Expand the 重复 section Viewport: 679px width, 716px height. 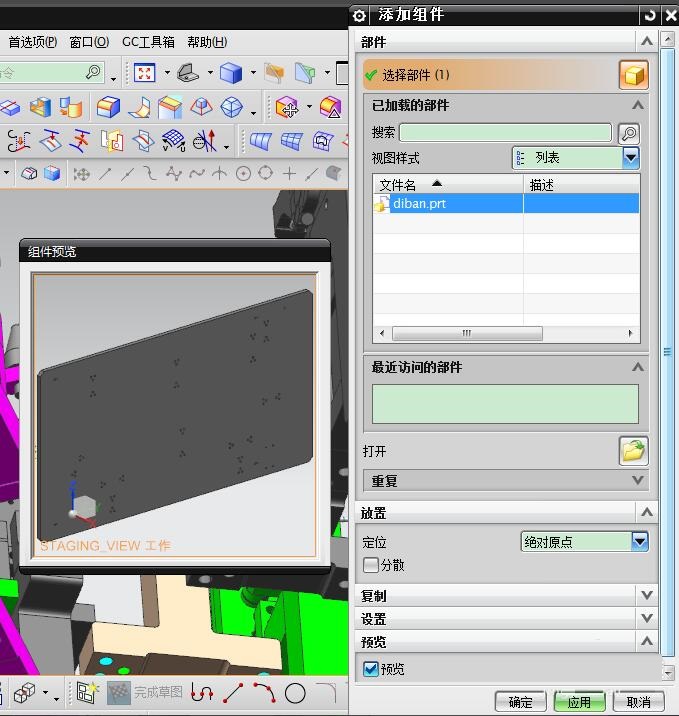[x=637, y=480]
